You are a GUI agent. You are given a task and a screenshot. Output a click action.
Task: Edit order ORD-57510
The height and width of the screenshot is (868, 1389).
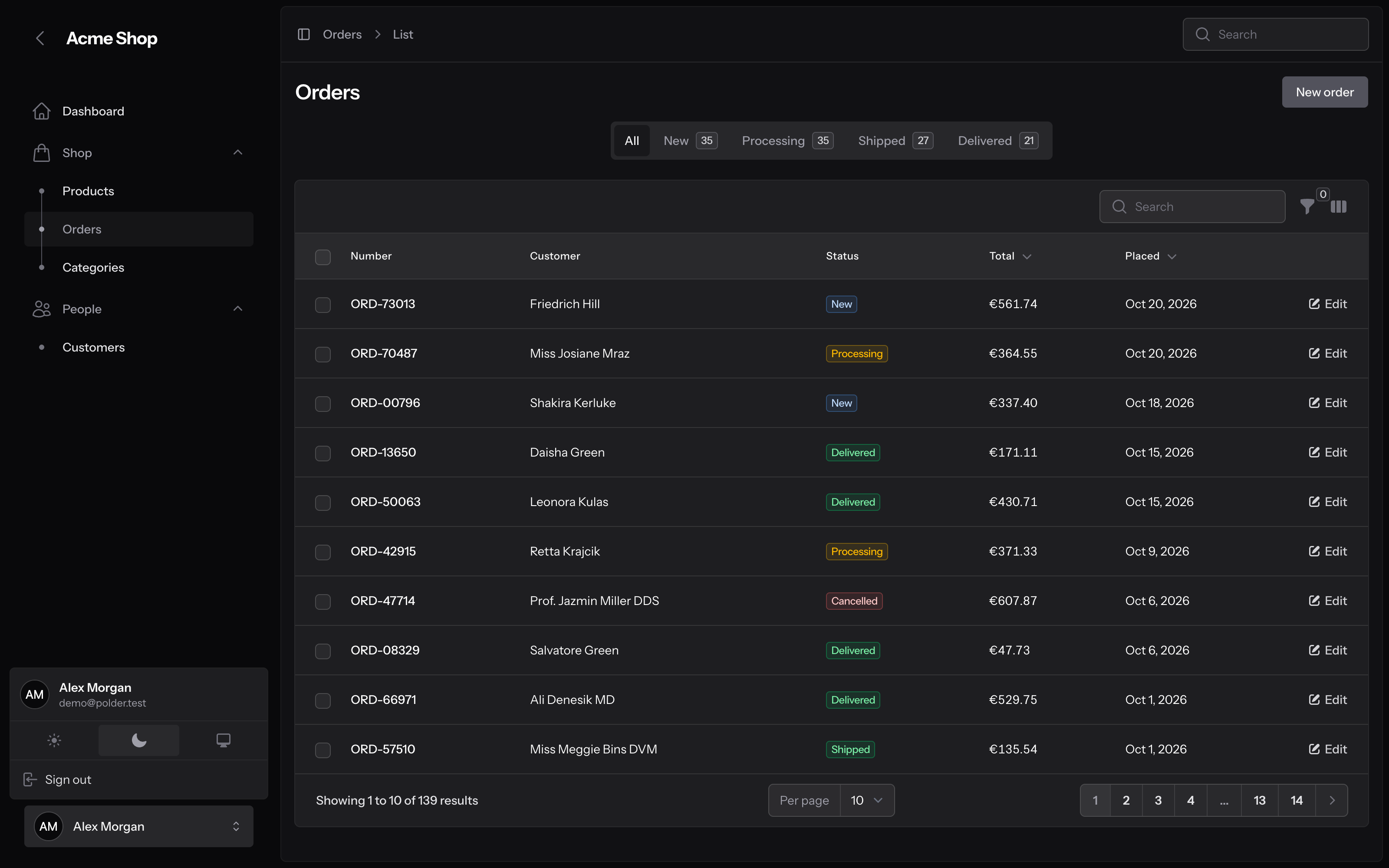tap(1328, 750)
